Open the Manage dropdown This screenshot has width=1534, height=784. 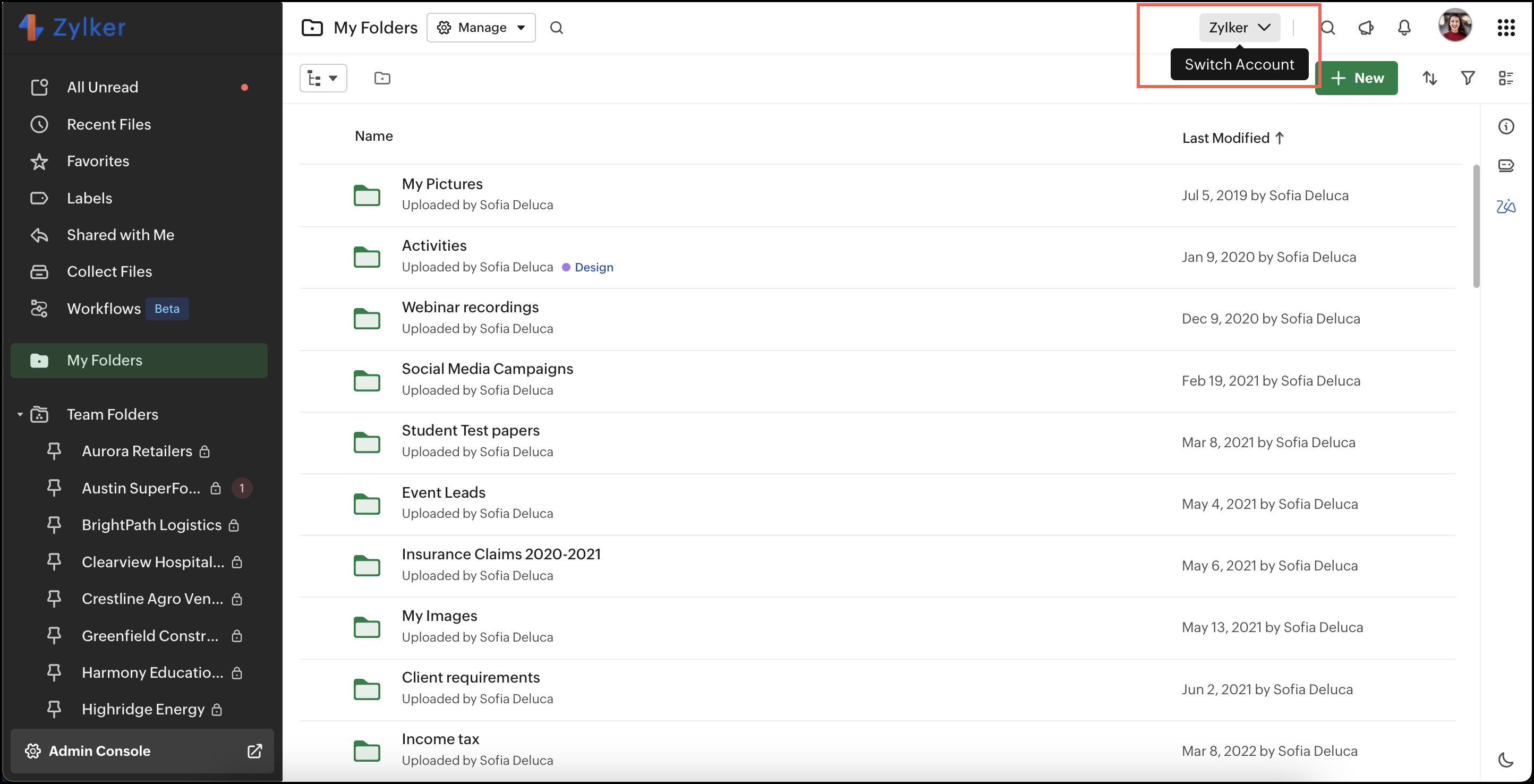[x=481, y=28]
